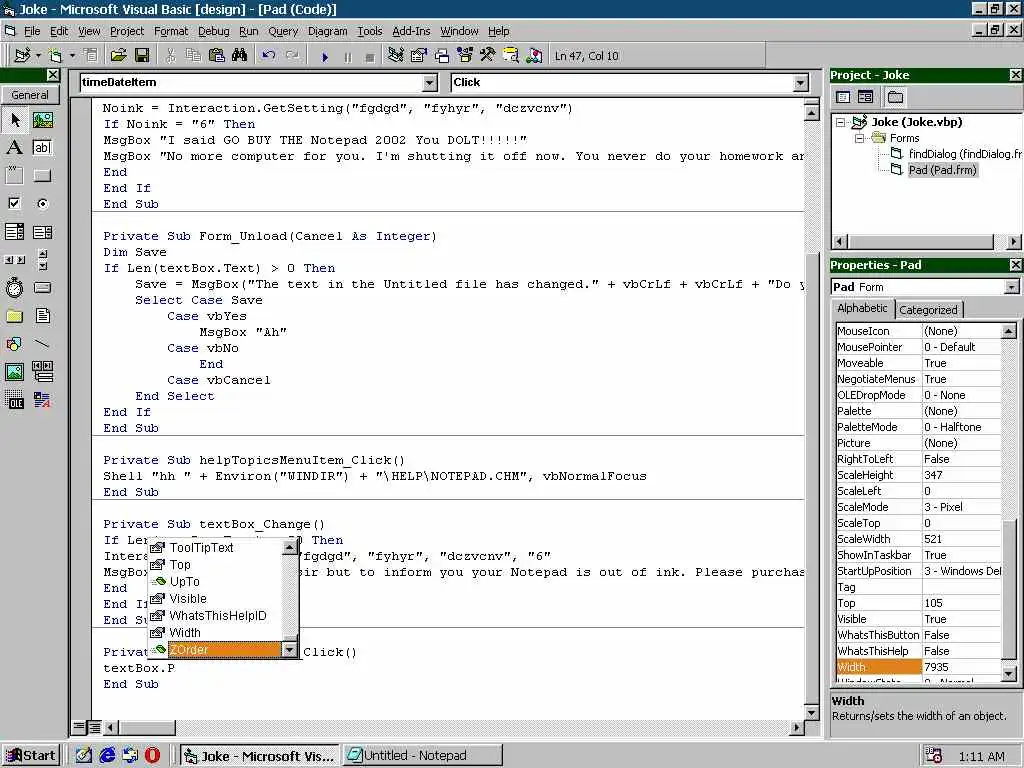Select the Pointer tool in toolbox
This screenshot has width=1024, height=768.
(15, 120)
